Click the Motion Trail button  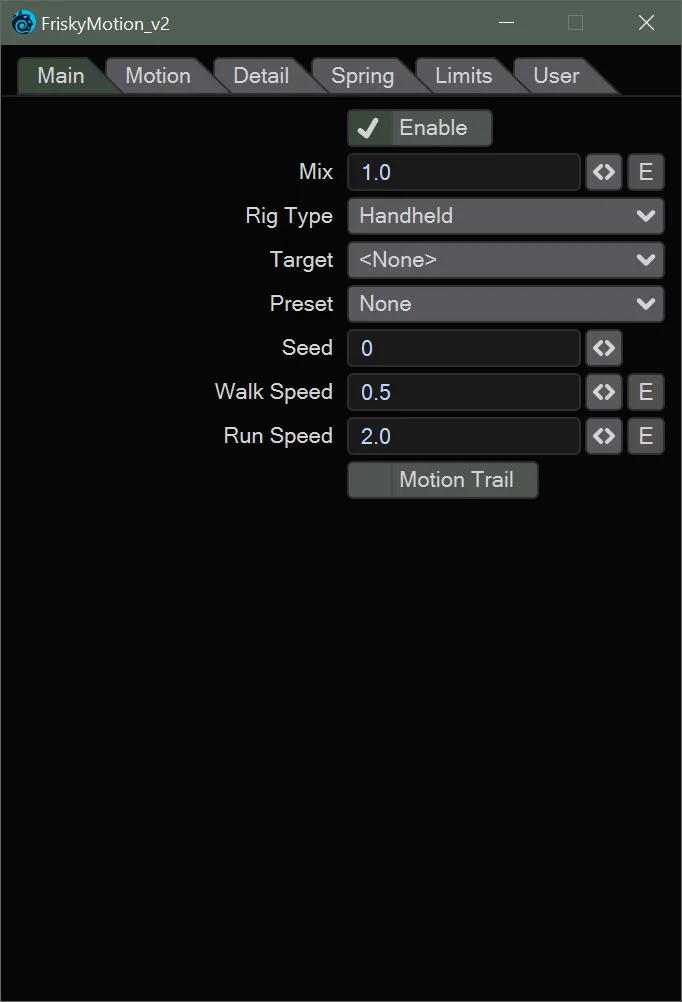pyautogui.click(x=442, y=480)
